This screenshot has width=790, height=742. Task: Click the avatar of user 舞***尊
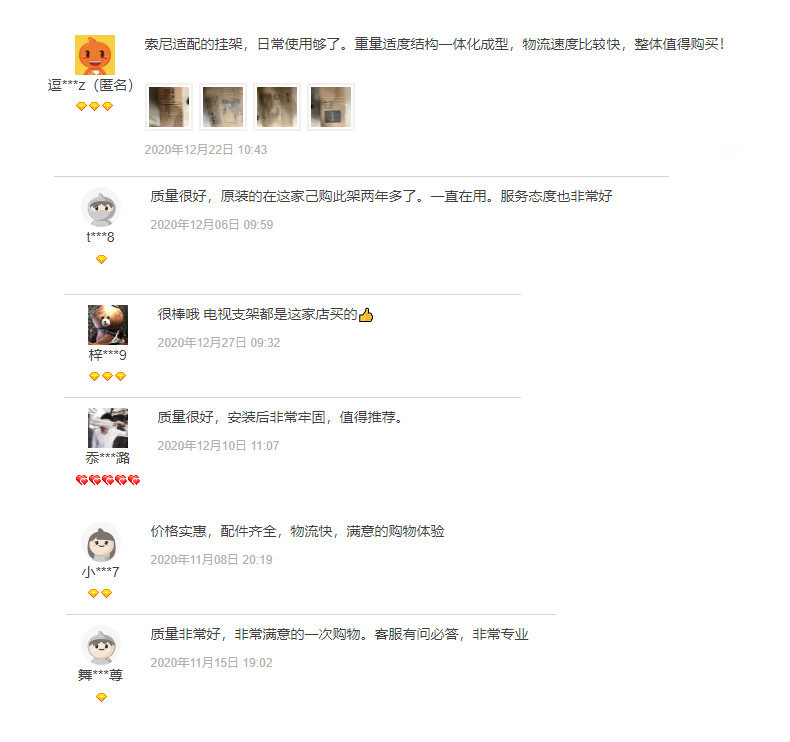point(101,646)
